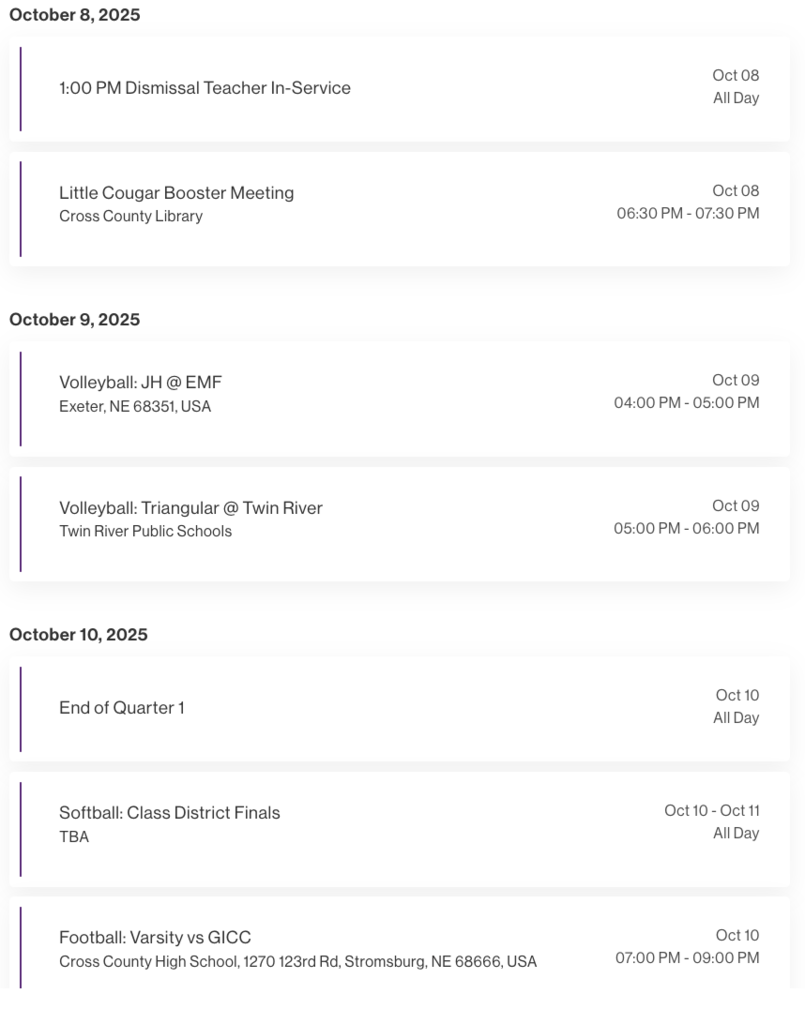Image resolution: width=805 pixels, height=1024 pixels.
Task: Click the Twin River Public Schools location
Action: 145,531
